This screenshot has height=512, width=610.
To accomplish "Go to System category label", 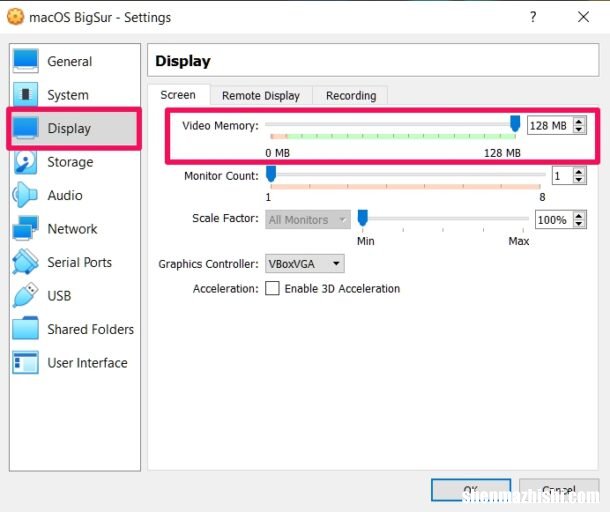I will [x=68, y=95].
